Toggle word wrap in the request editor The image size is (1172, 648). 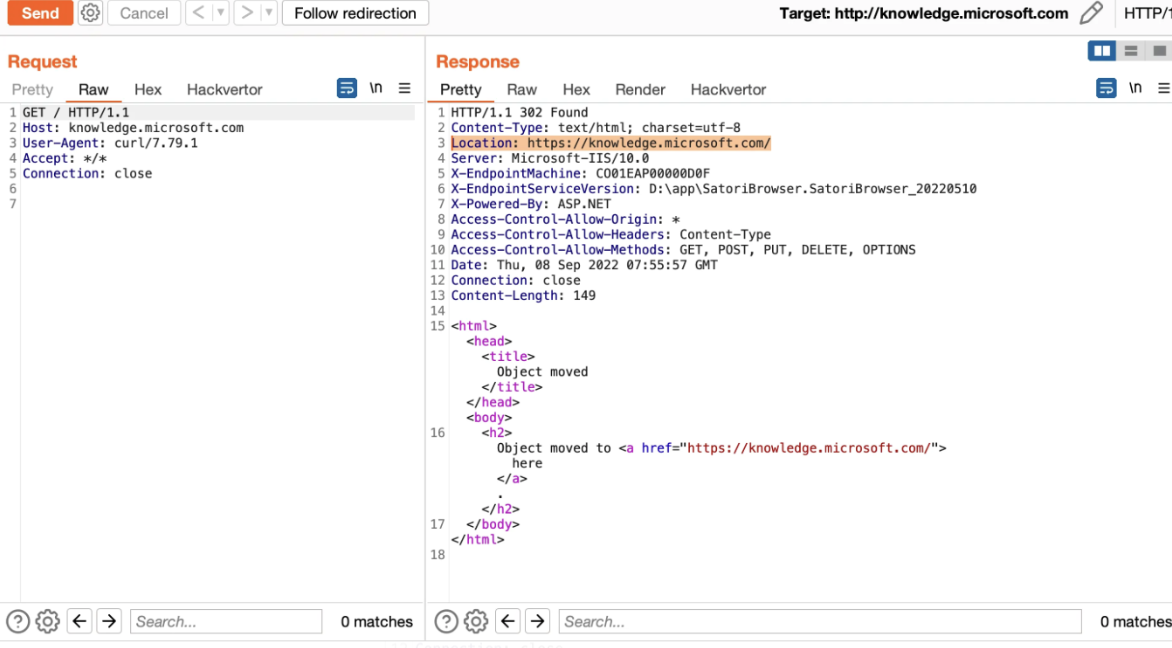coord(347,88)
